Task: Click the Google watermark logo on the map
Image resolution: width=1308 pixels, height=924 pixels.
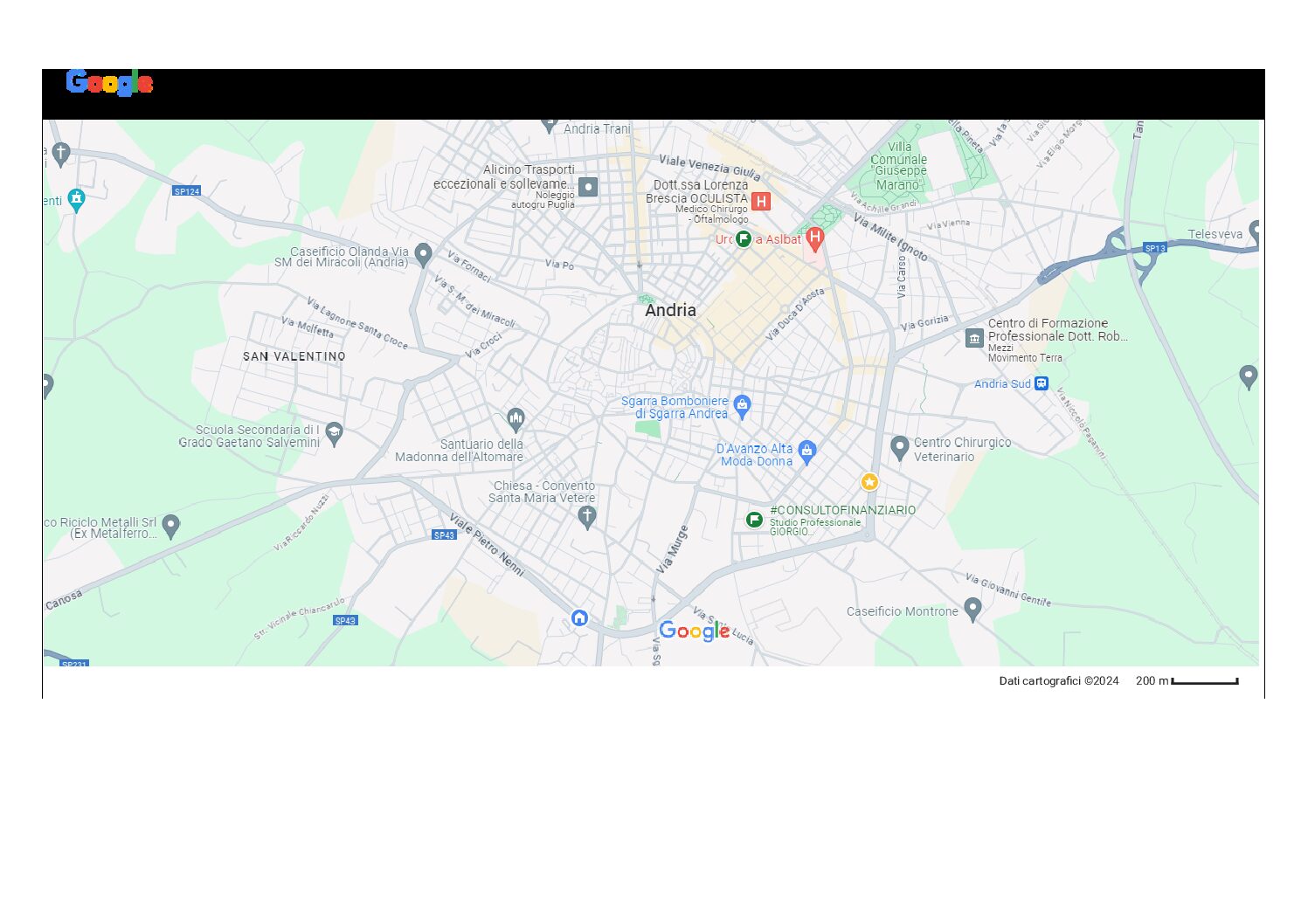Action: 695,631
